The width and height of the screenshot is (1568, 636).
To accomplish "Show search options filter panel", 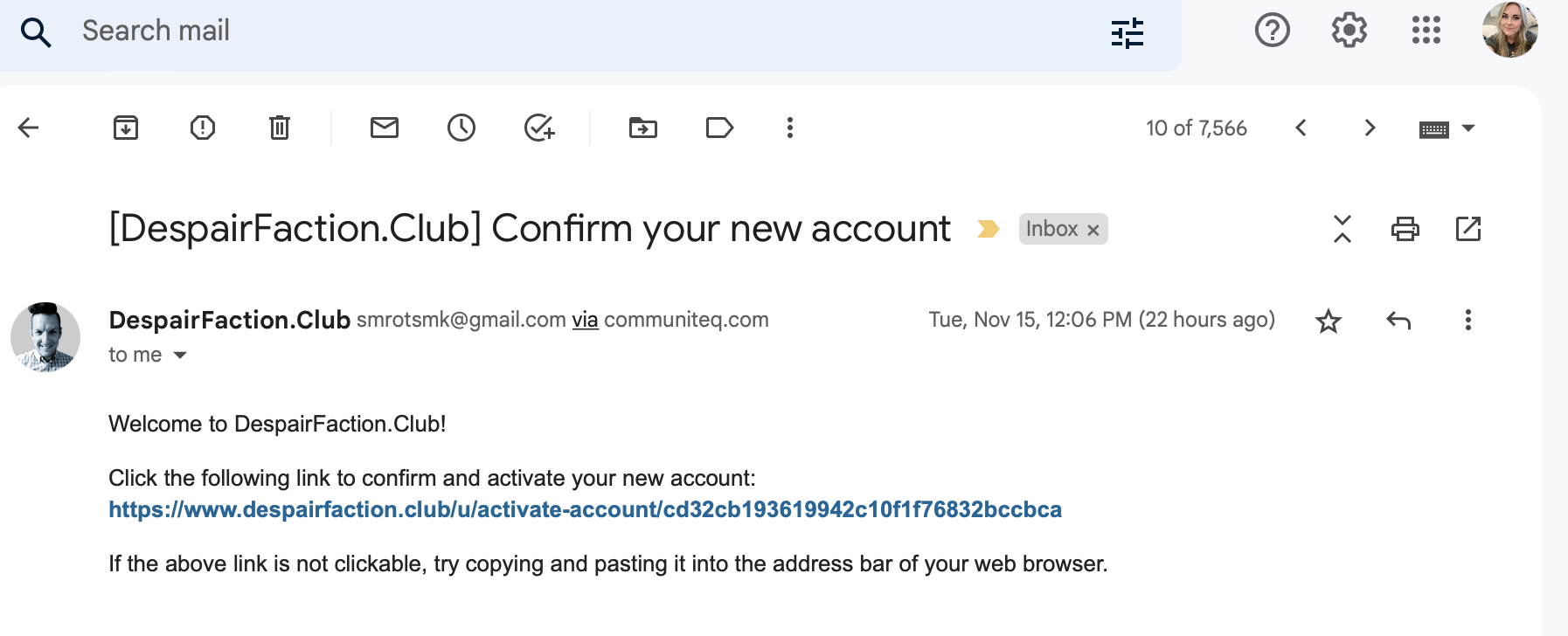I will [1127, 33].
